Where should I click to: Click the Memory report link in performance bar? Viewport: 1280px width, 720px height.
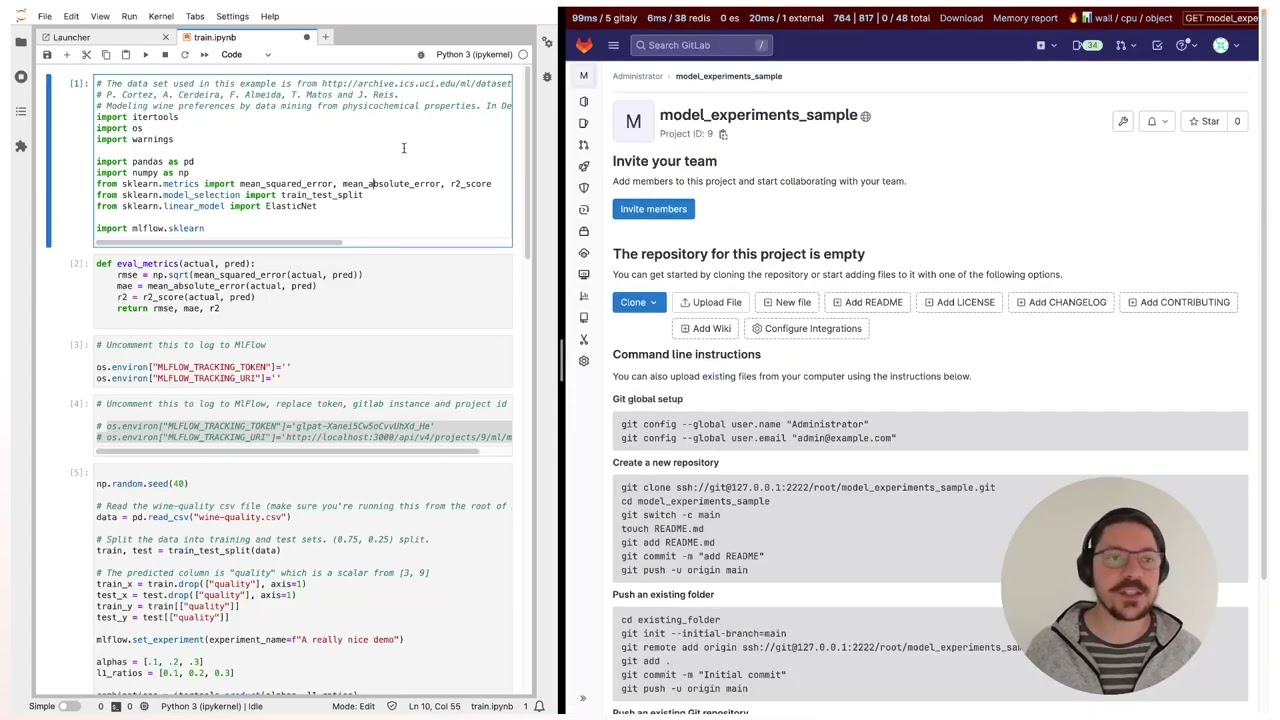point(1025,18)
